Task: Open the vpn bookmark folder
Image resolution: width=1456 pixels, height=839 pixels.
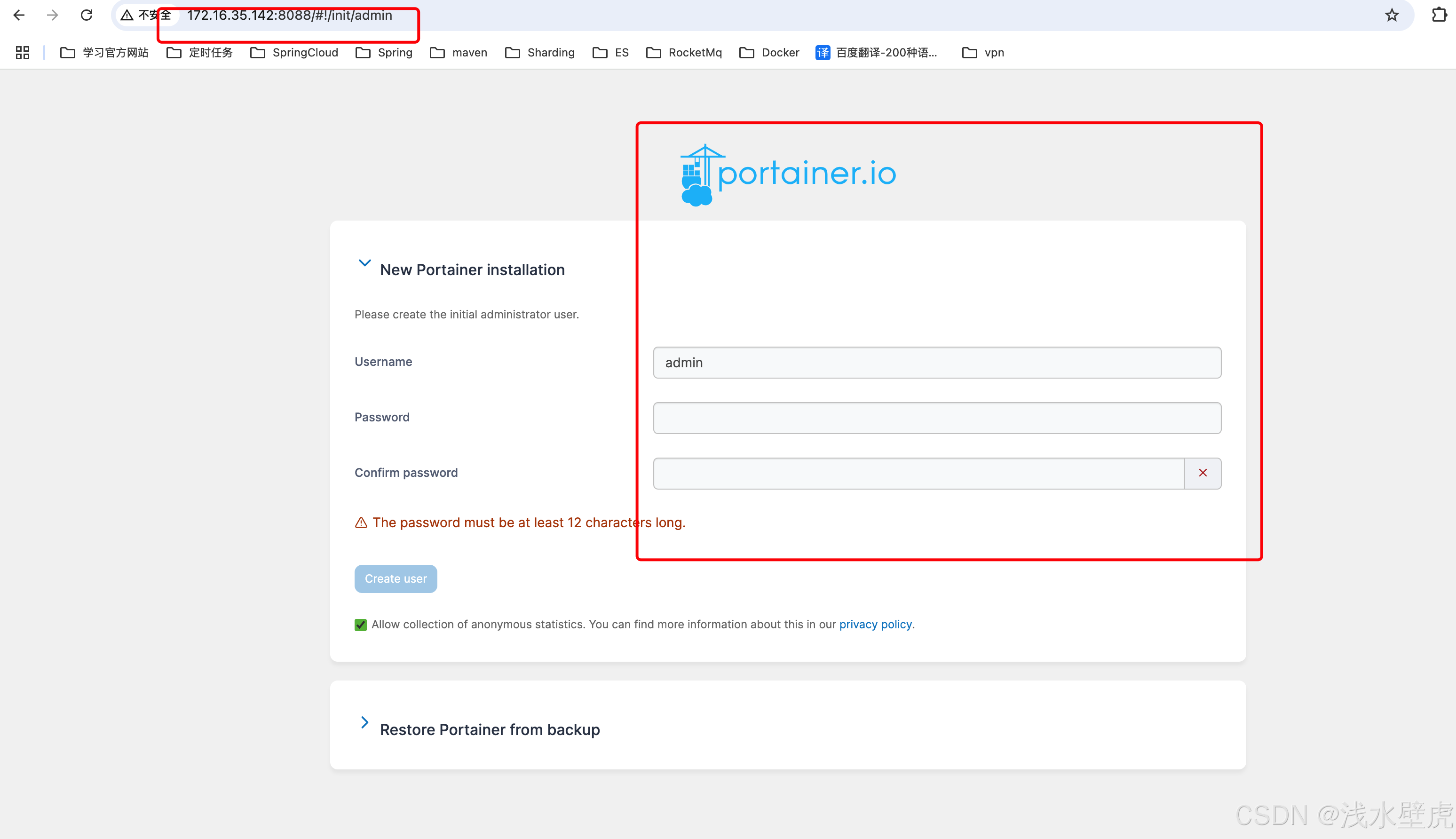Action: (983, 53)
